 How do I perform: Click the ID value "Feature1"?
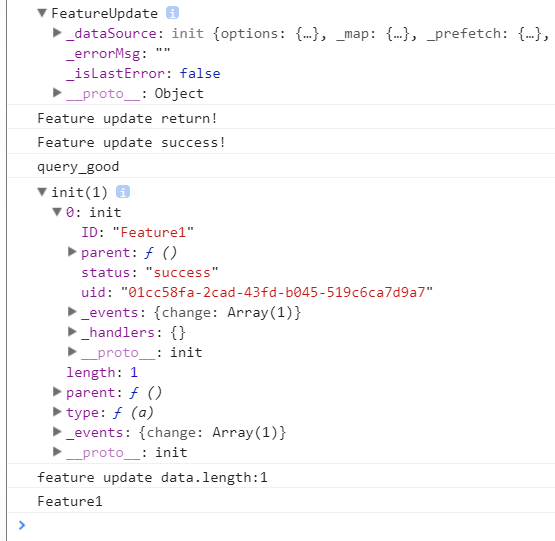[153, 232]
